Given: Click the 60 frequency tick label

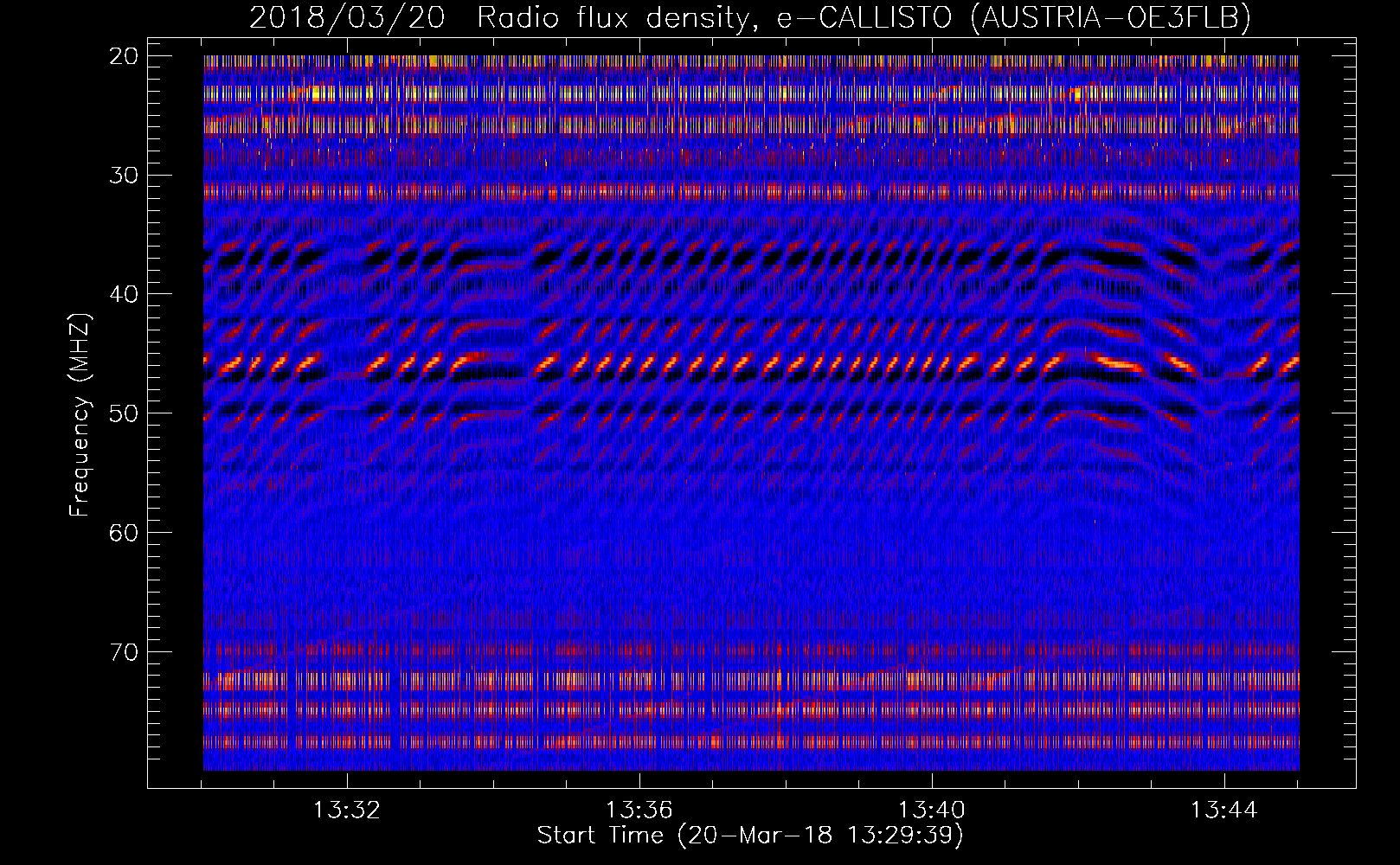Looking at the screenshot, I should pos(125,532).
